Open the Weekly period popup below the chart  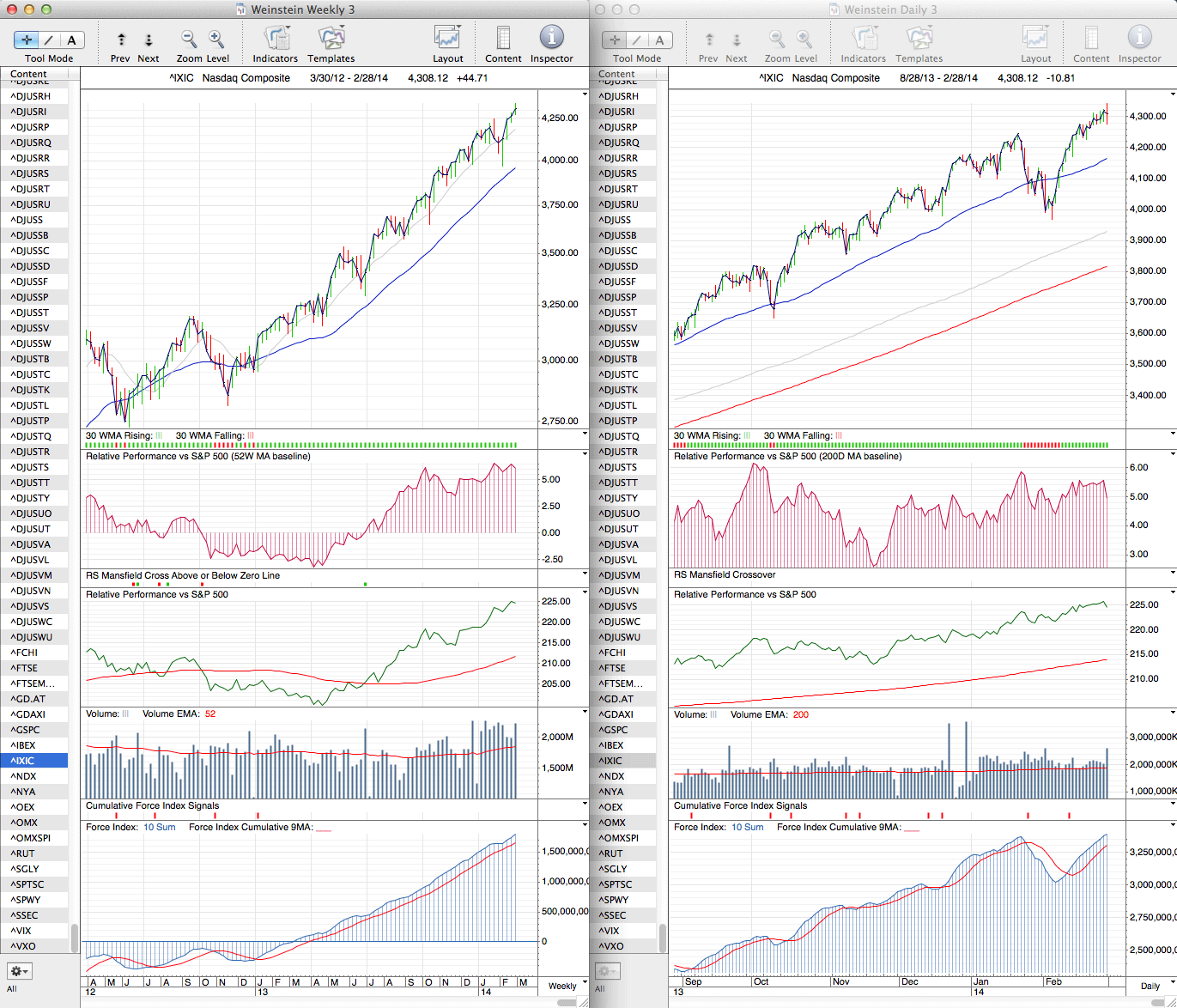(x=567, y=986)
